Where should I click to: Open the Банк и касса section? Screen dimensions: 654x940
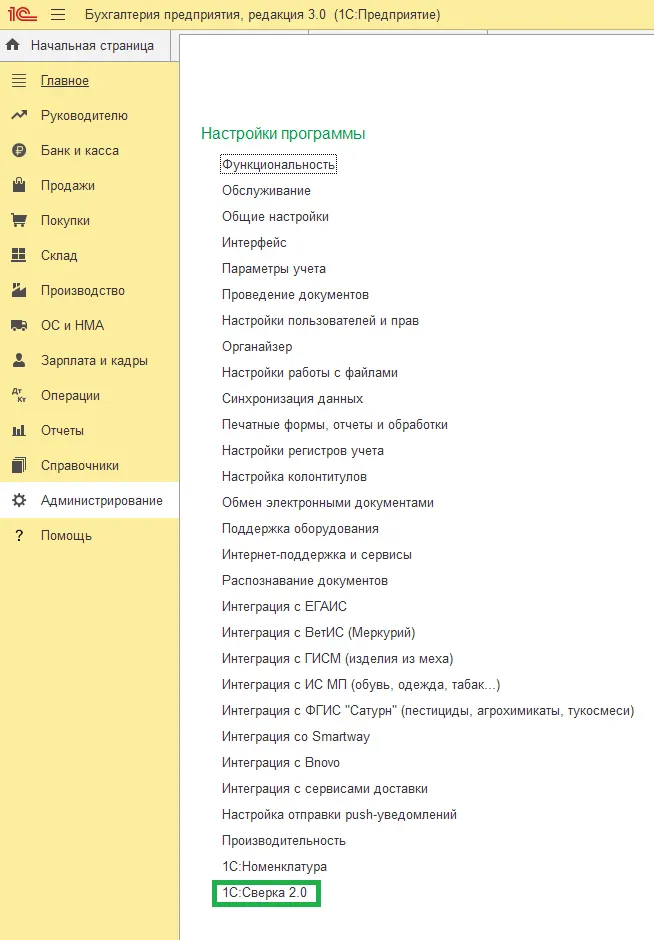80,150
